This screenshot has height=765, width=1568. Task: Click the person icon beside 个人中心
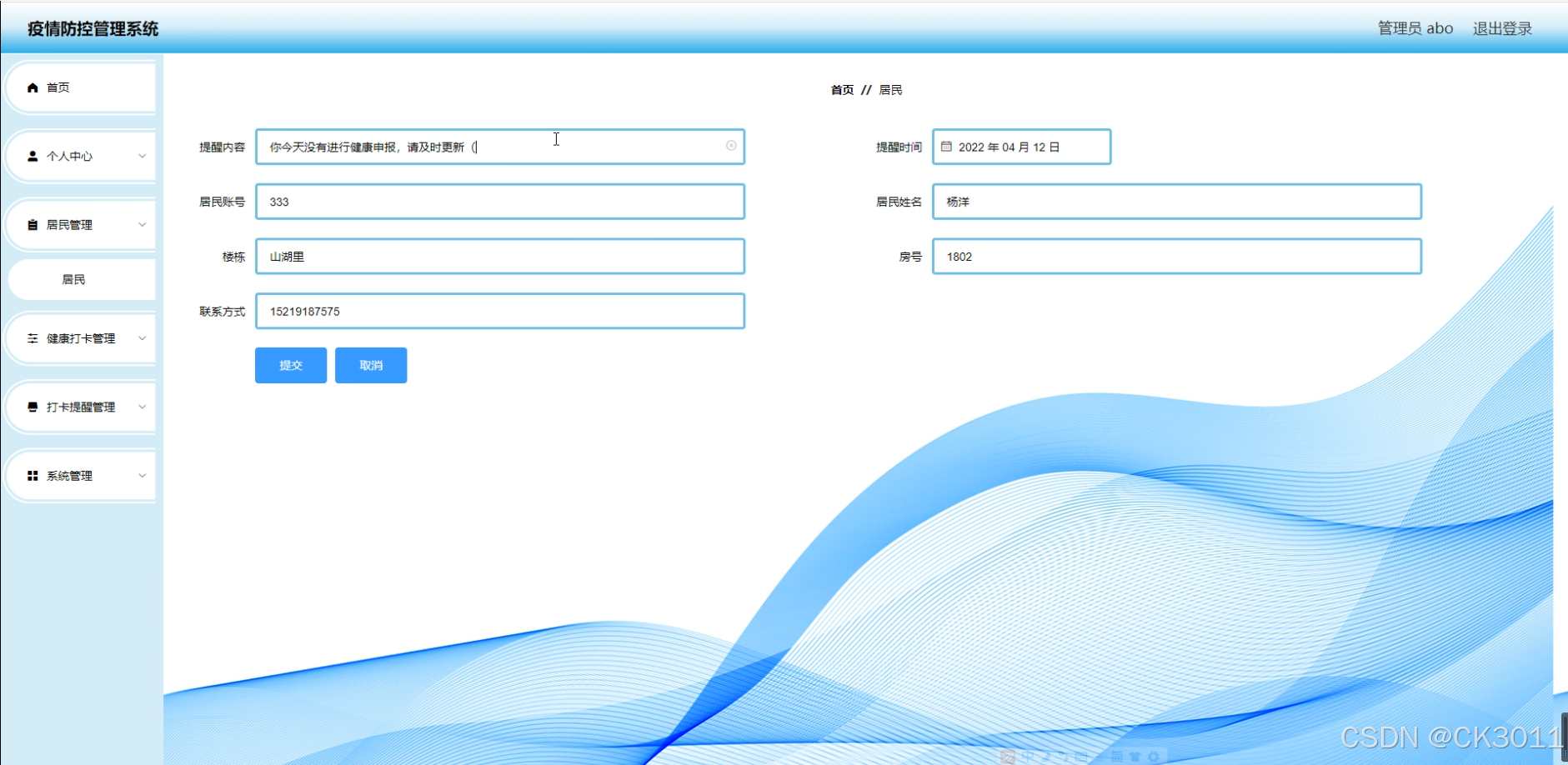(x=33, y=156)
